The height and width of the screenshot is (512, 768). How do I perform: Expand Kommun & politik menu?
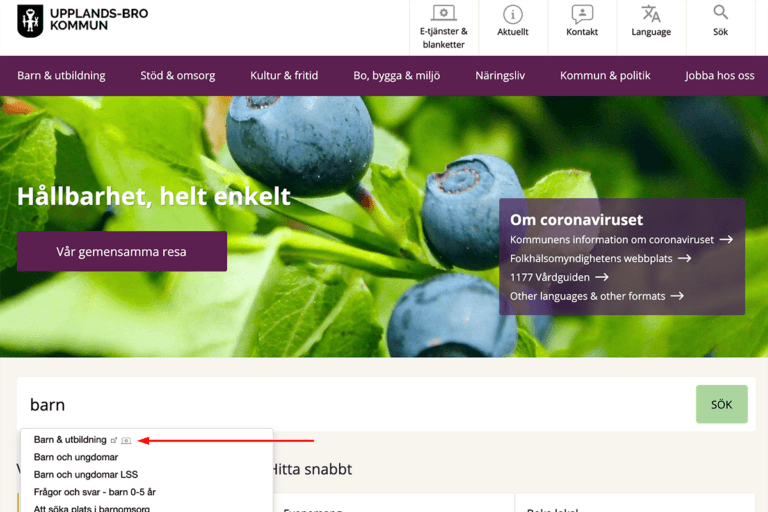(x=605, y=75)
